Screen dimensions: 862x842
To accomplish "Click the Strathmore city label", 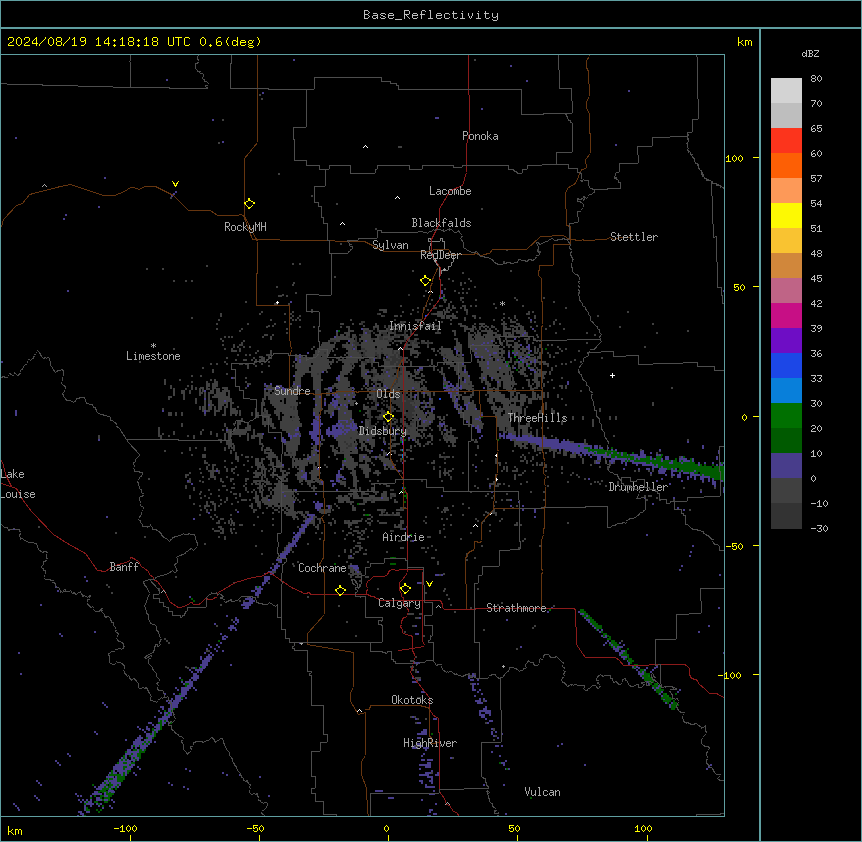I will tap(516, 608).
